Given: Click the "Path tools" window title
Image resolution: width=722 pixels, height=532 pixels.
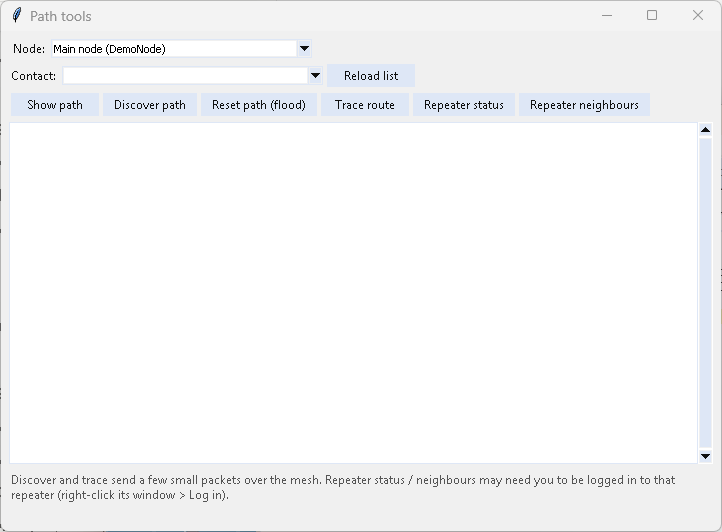Looking at the screenshot, I should click(61, 16).
